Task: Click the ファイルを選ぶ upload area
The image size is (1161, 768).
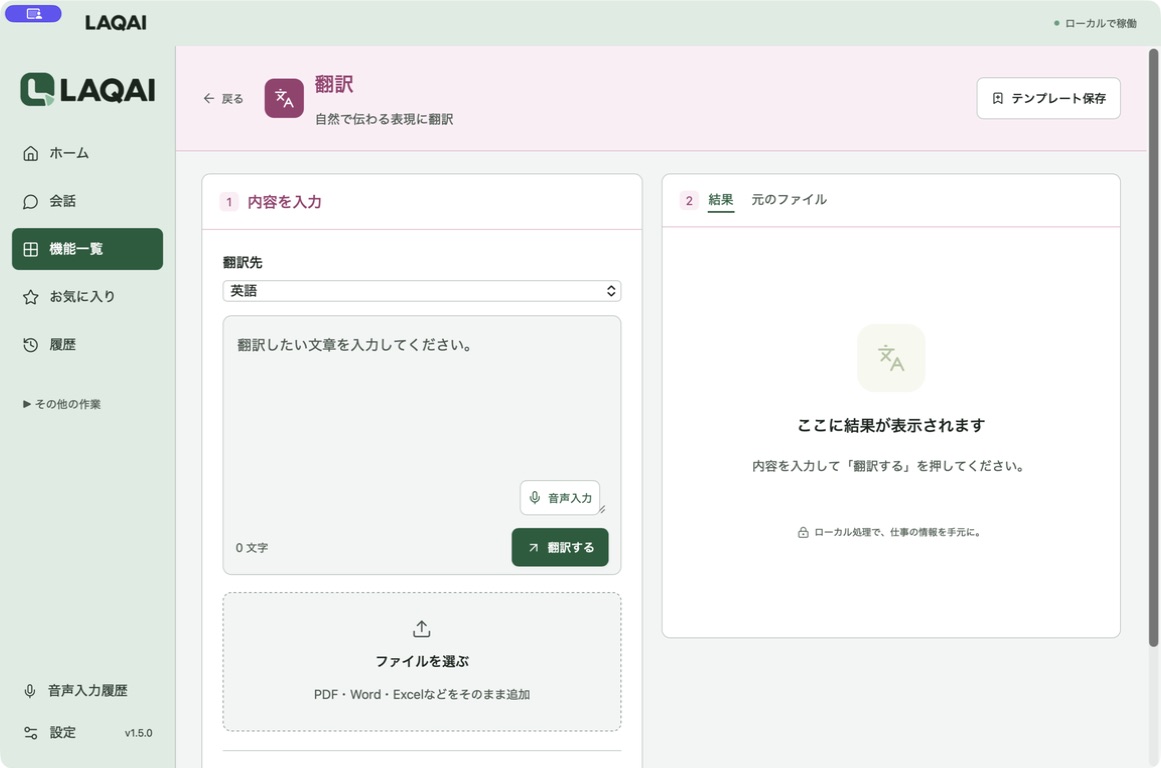Action: 422,661
